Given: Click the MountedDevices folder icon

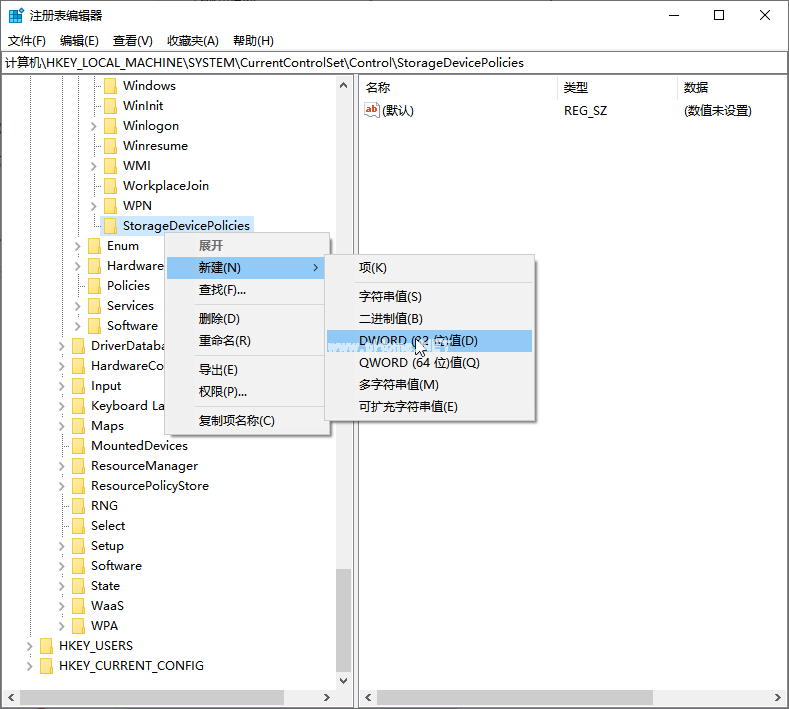Looking at the screenshot, I should pyautogui.click(x=78, y=446).
